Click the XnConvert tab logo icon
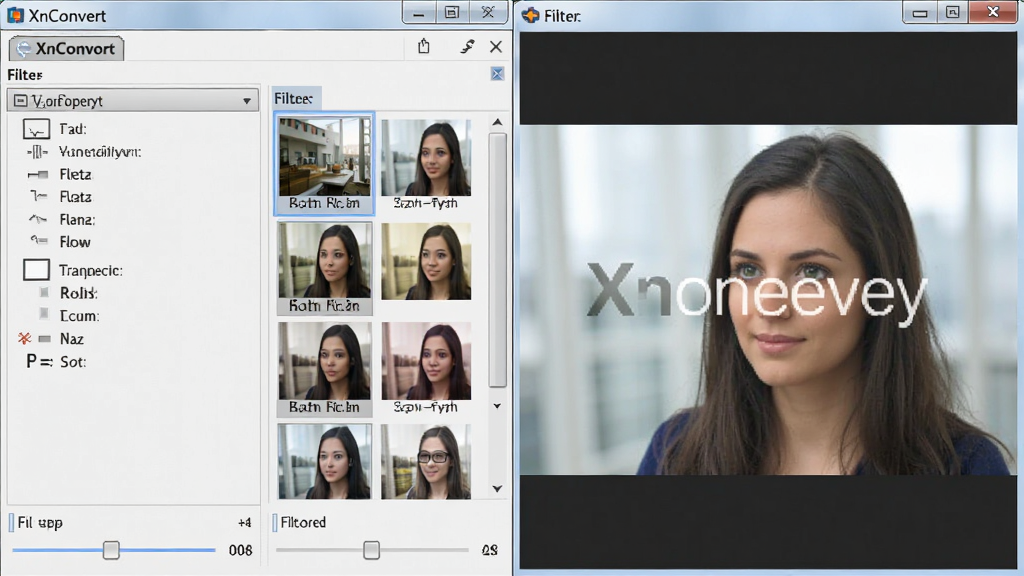The width and height of the screenshot is (1024, 576). (24, 48)
